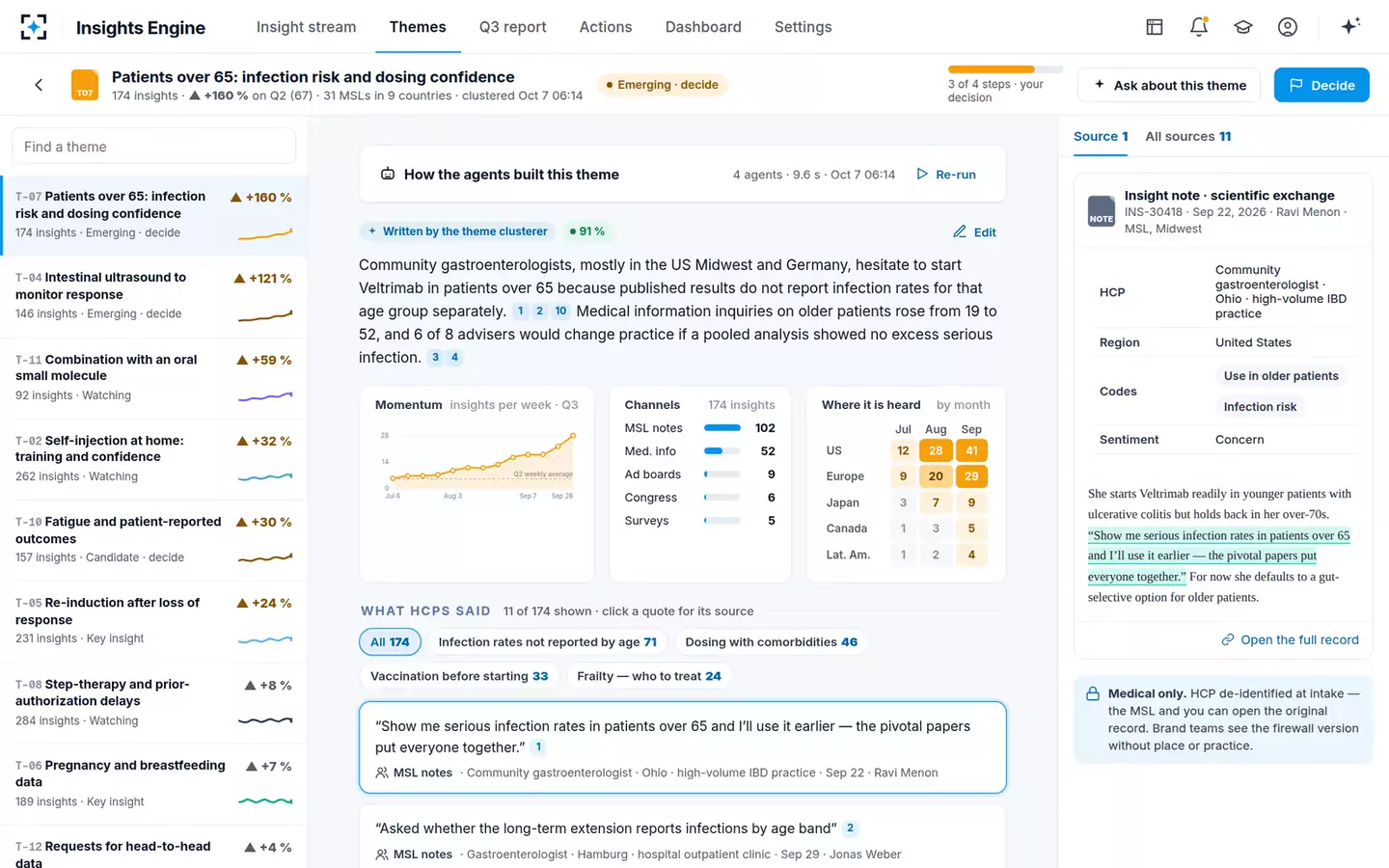Click the Infection risk code tag
The image size is (1389, 868).
point(1260,407)
